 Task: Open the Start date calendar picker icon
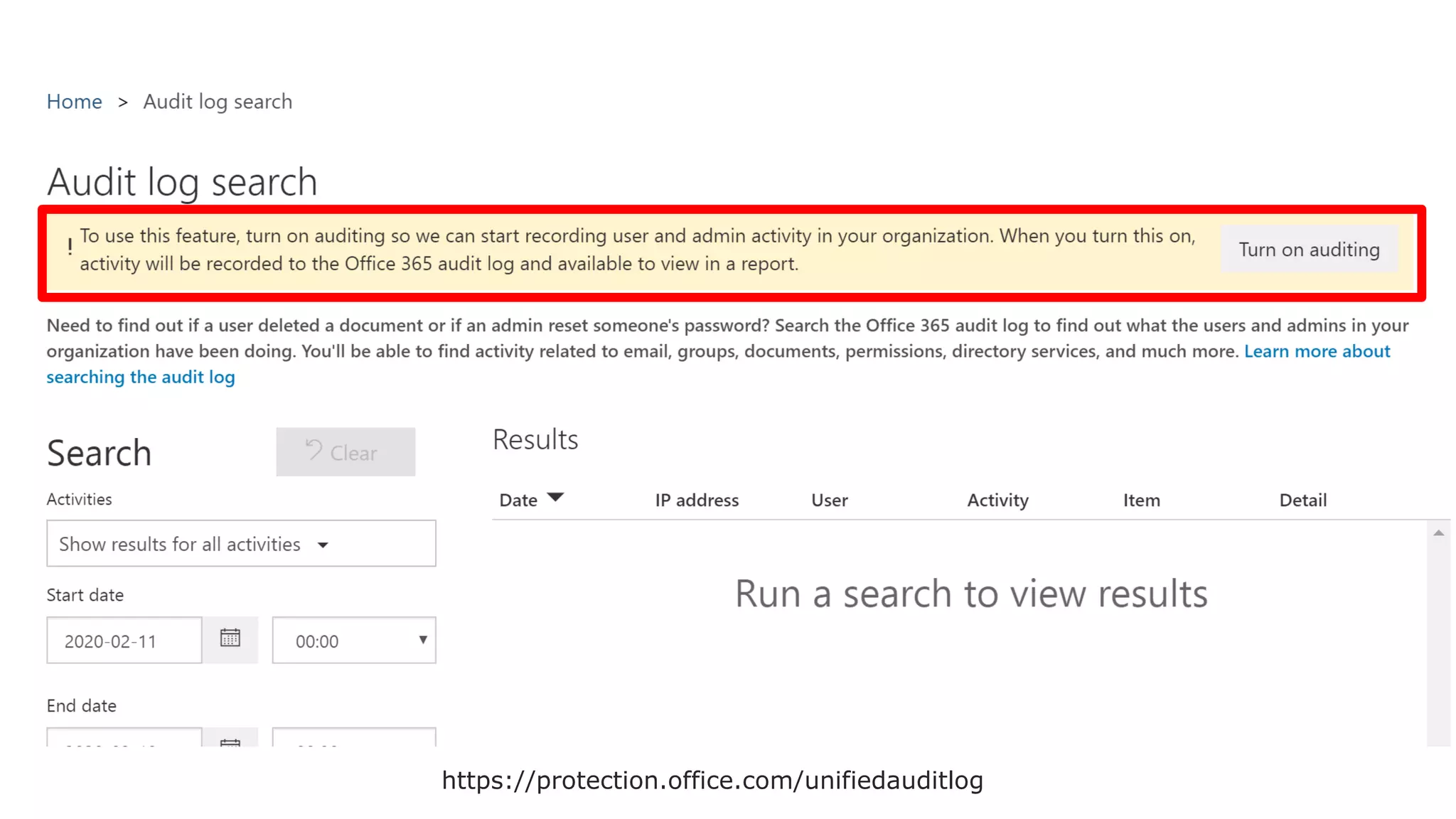pos(230,638)
